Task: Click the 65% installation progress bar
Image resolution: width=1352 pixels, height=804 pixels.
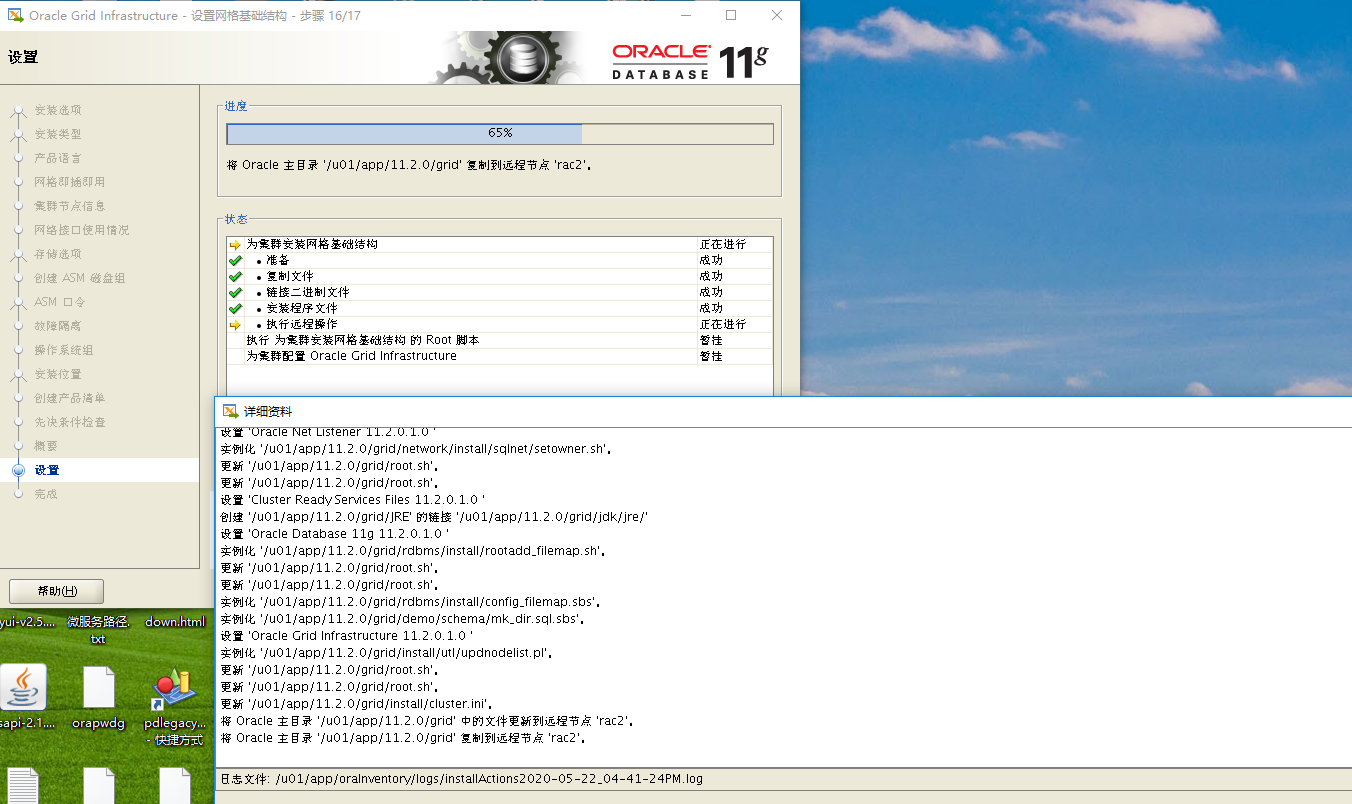Action: click(x=499, y=134)
